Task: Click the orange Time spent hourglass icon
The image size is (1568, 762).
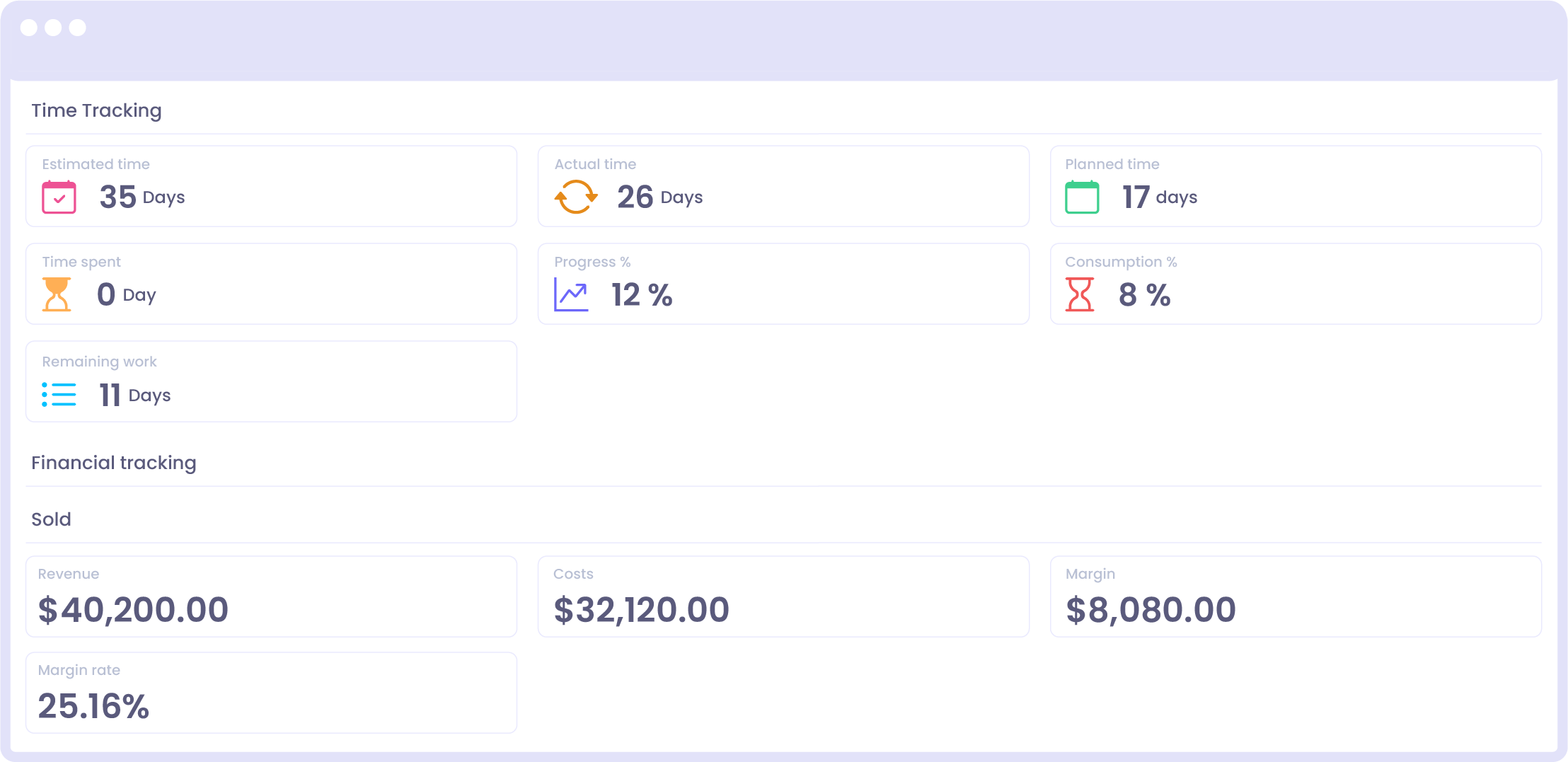Action: point(57,294)
